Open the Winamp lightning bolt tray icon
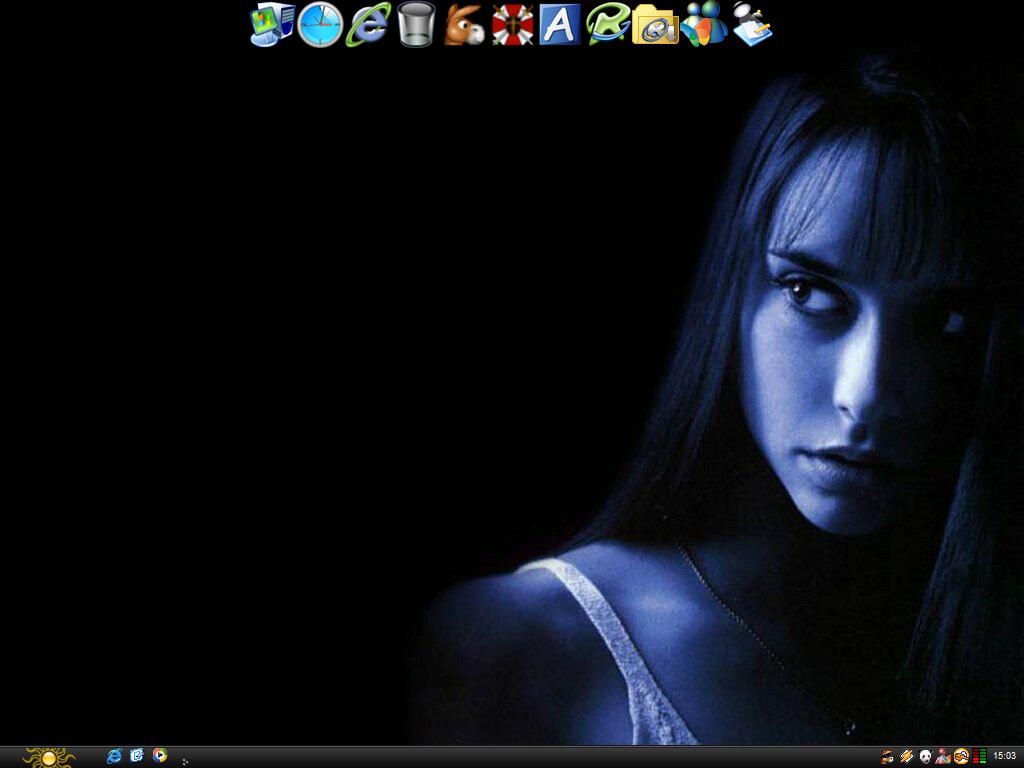This screenshot has width=1024, height=768. click(906, 757)
